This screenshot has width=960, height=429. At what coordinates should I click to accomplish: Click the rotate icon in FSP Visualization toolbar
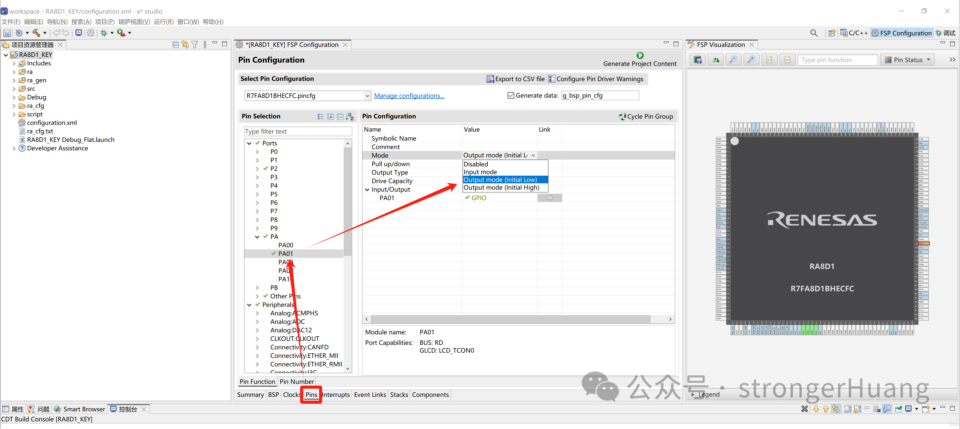pyautogui.click(x=716, y=60)
